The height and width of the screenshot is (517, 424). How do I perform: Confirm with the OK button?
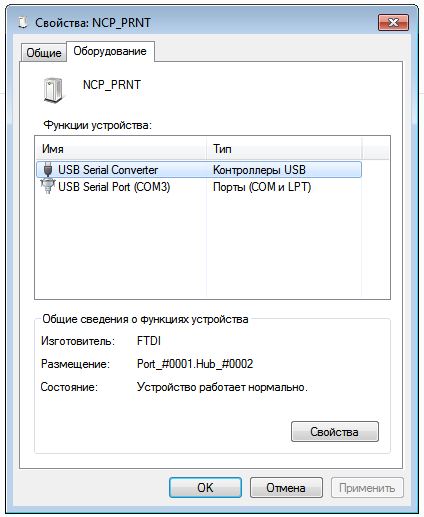click(205, 488)
